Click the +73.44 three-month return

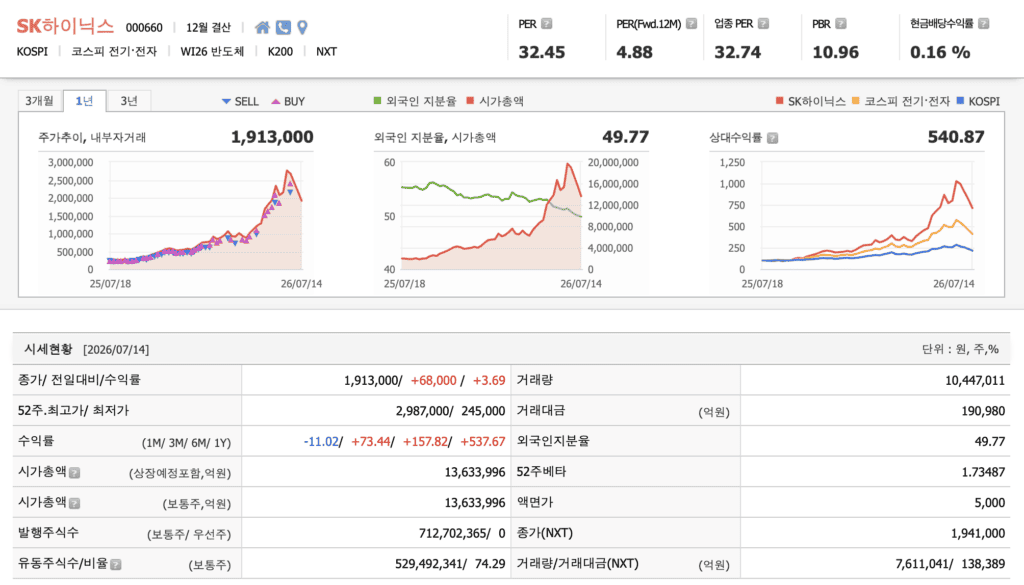(x=370, y=442)
